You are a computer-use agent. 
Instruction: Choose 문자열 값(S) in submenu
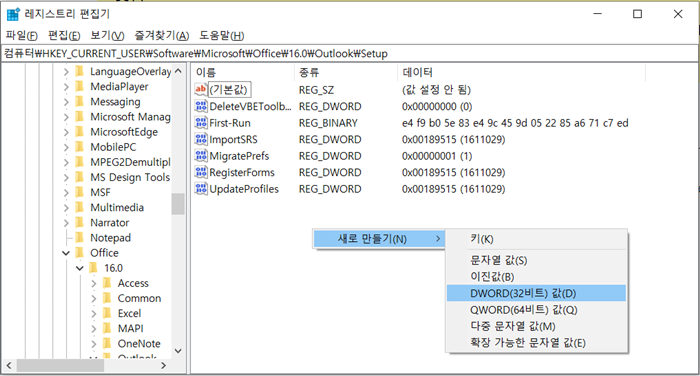(536, 260)
